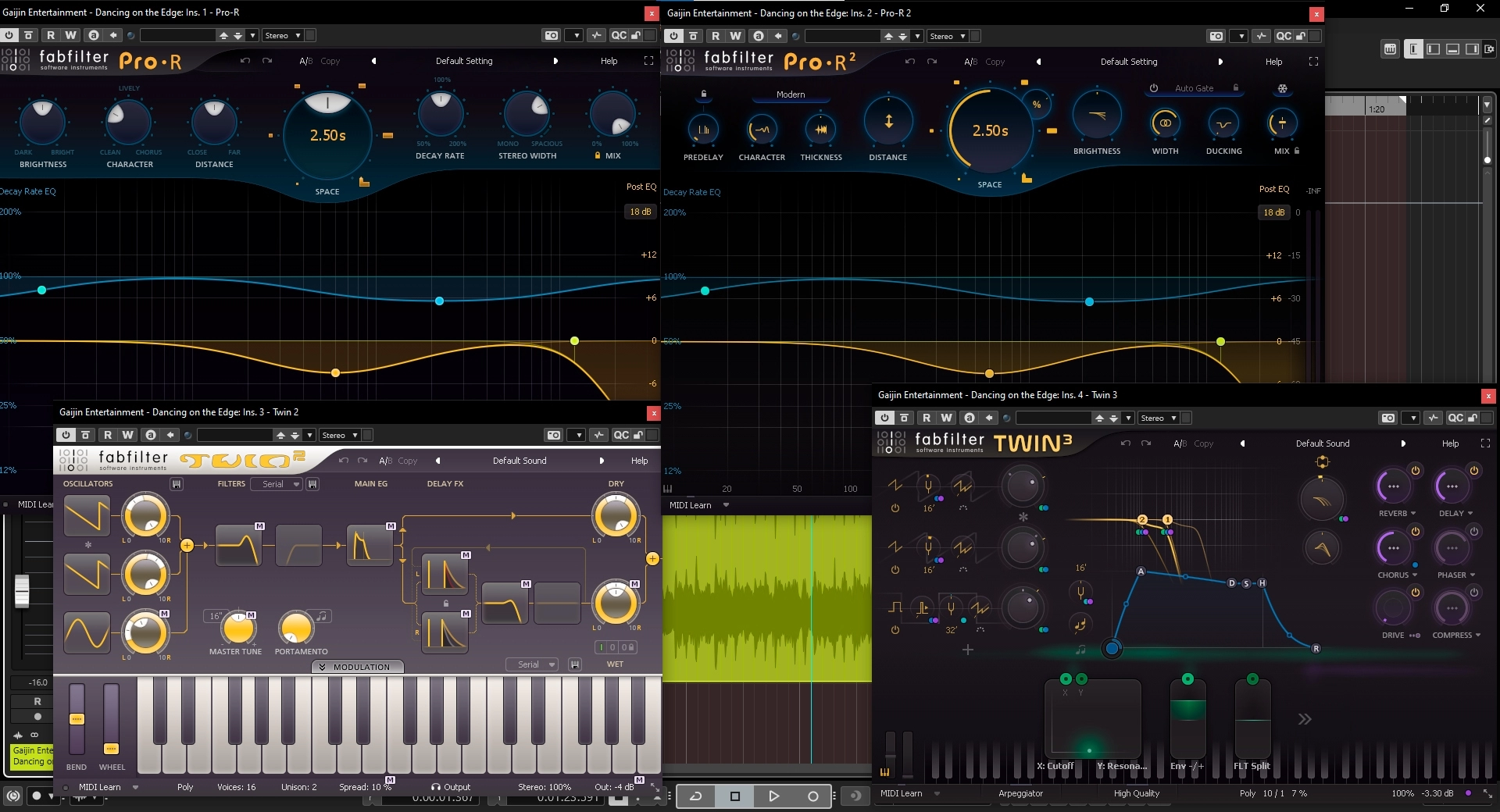Turn off the first oscillator in Twin 3
Screen dimensions: 1500x812
click(x=895, y=508)
